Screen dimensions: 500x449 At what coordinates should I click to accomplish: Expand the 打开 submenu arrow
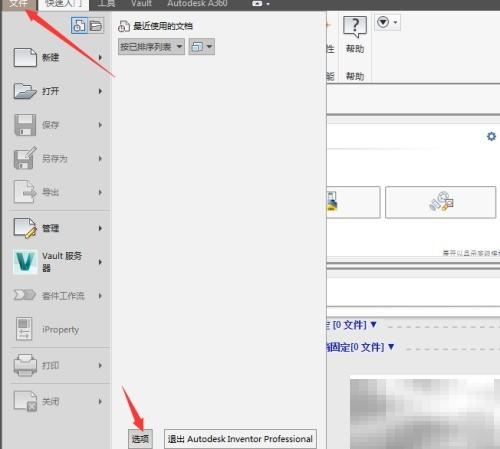tap(100, 91)
